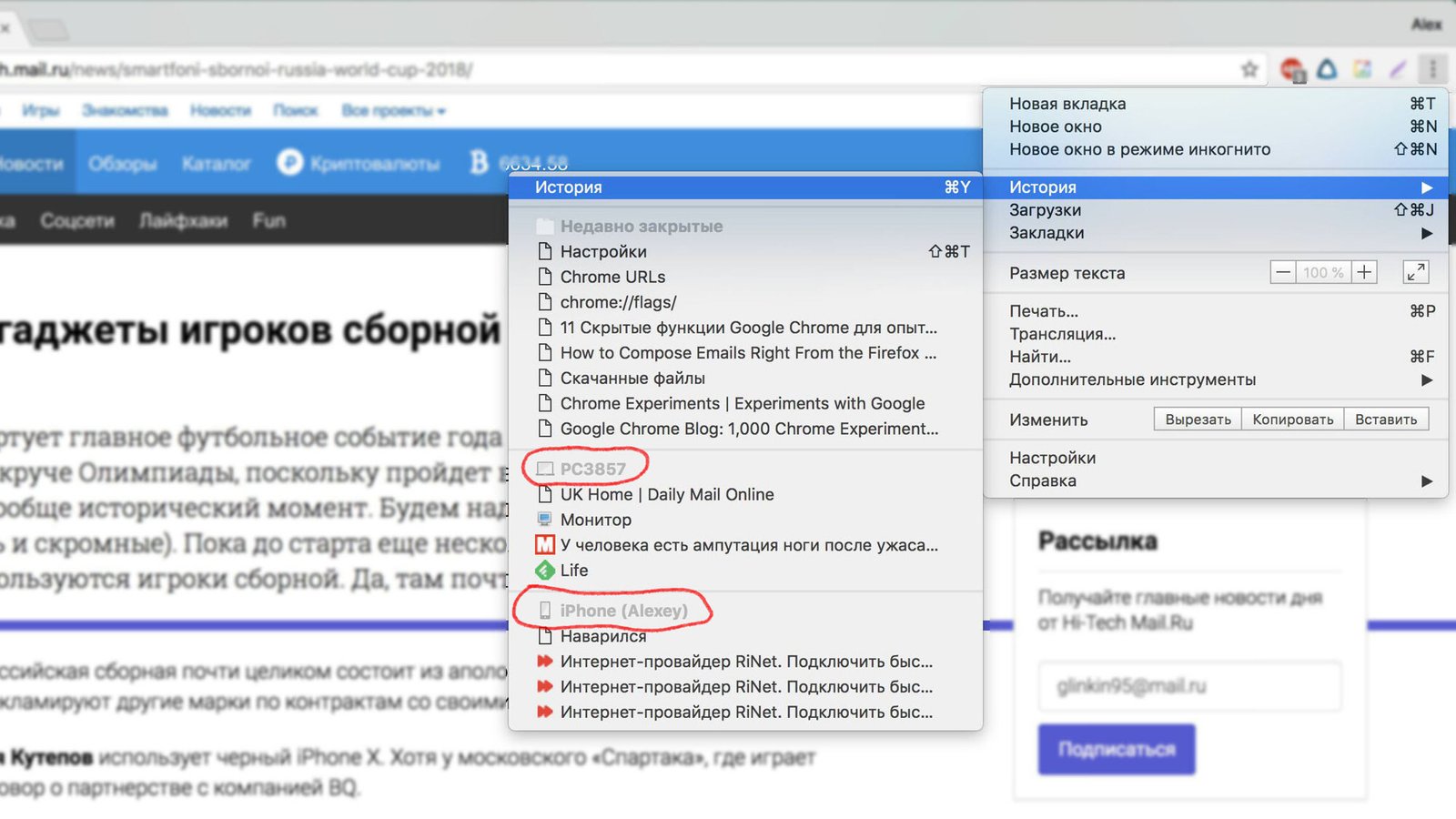Image resolution: width=1456 pixels, height=819 pixels.
Task: Click the fullscreen zoom icon in menu
Action: tap(1416, 272)
